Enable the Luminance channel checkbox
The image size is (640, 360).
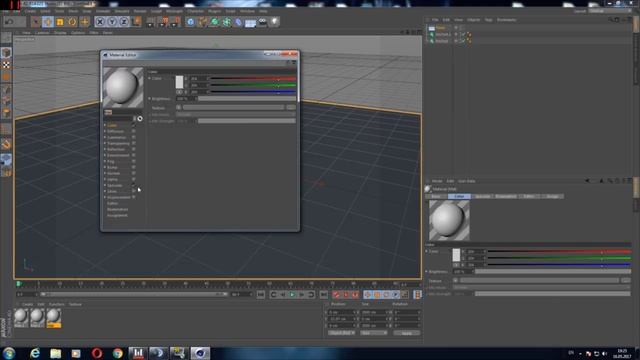(133, 138)
